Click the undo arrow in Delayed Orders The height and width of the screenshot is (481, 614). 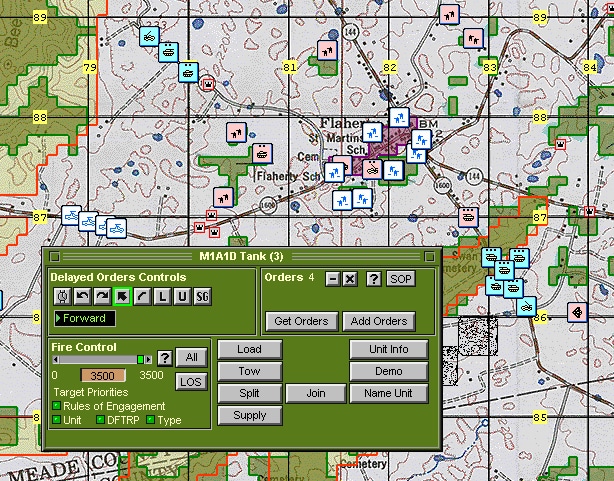click(82, 296)
